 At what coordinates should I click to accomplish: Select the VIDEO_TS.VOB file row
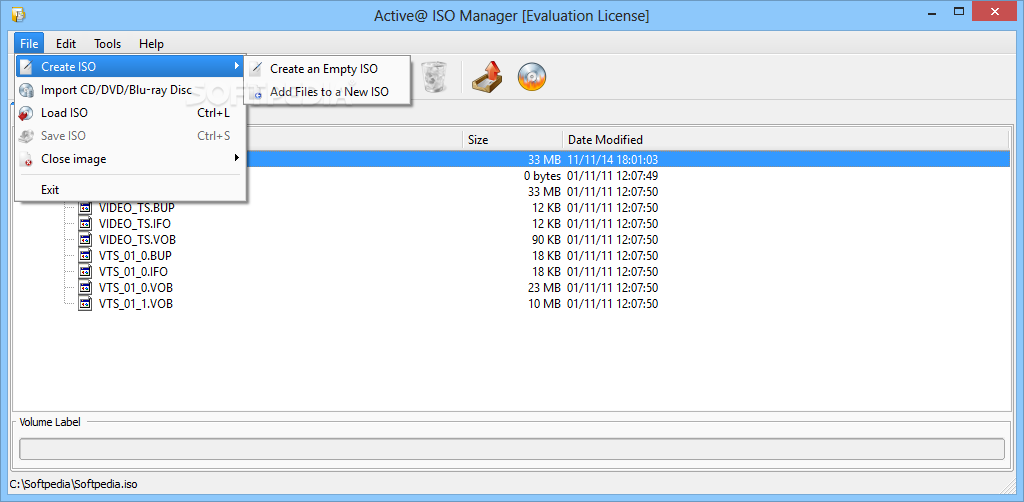511,240
